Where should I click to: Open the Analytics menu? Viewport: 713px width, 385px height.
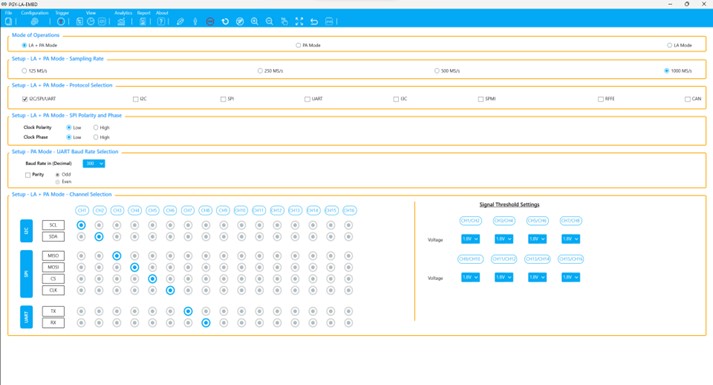pos(123,13)
